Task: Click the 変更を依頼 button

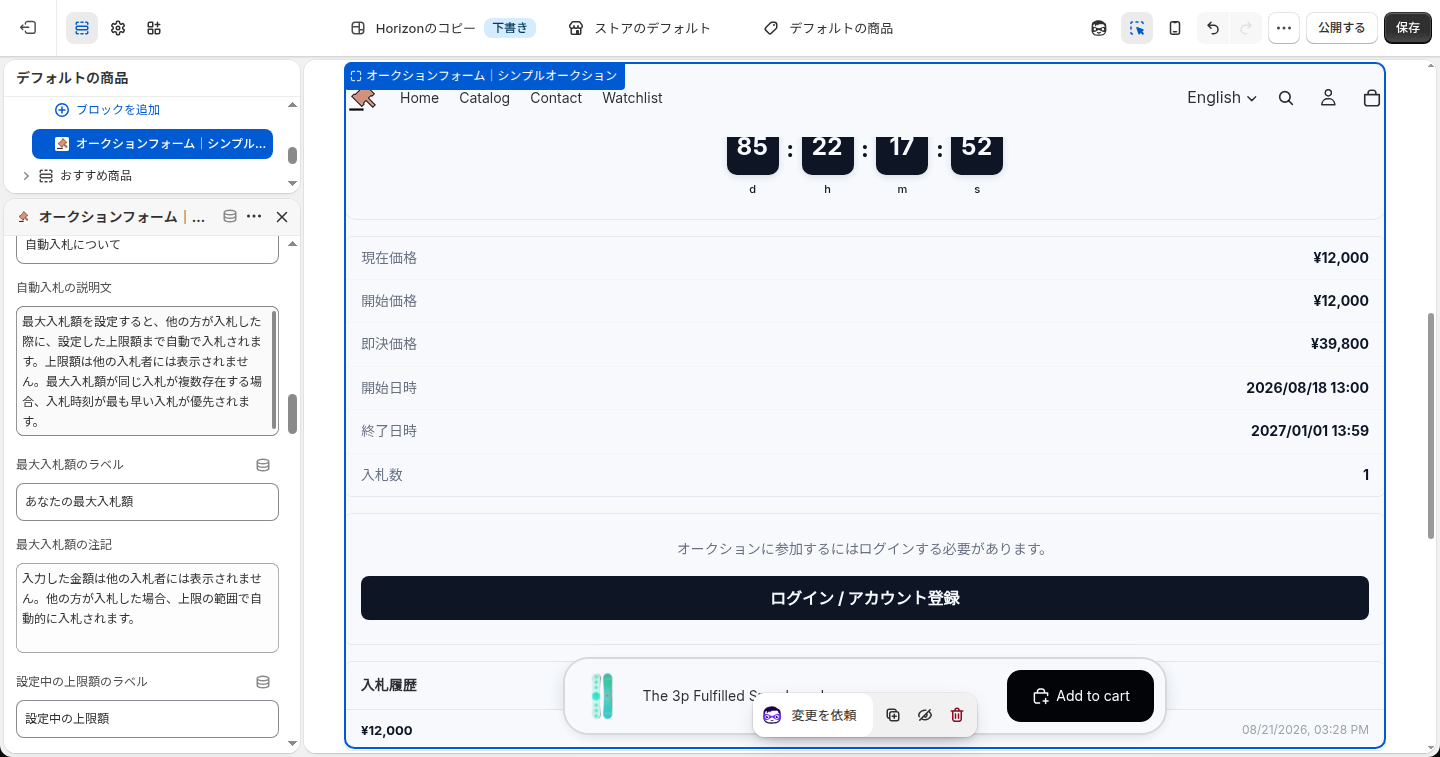Action: [x=811, y=716]
